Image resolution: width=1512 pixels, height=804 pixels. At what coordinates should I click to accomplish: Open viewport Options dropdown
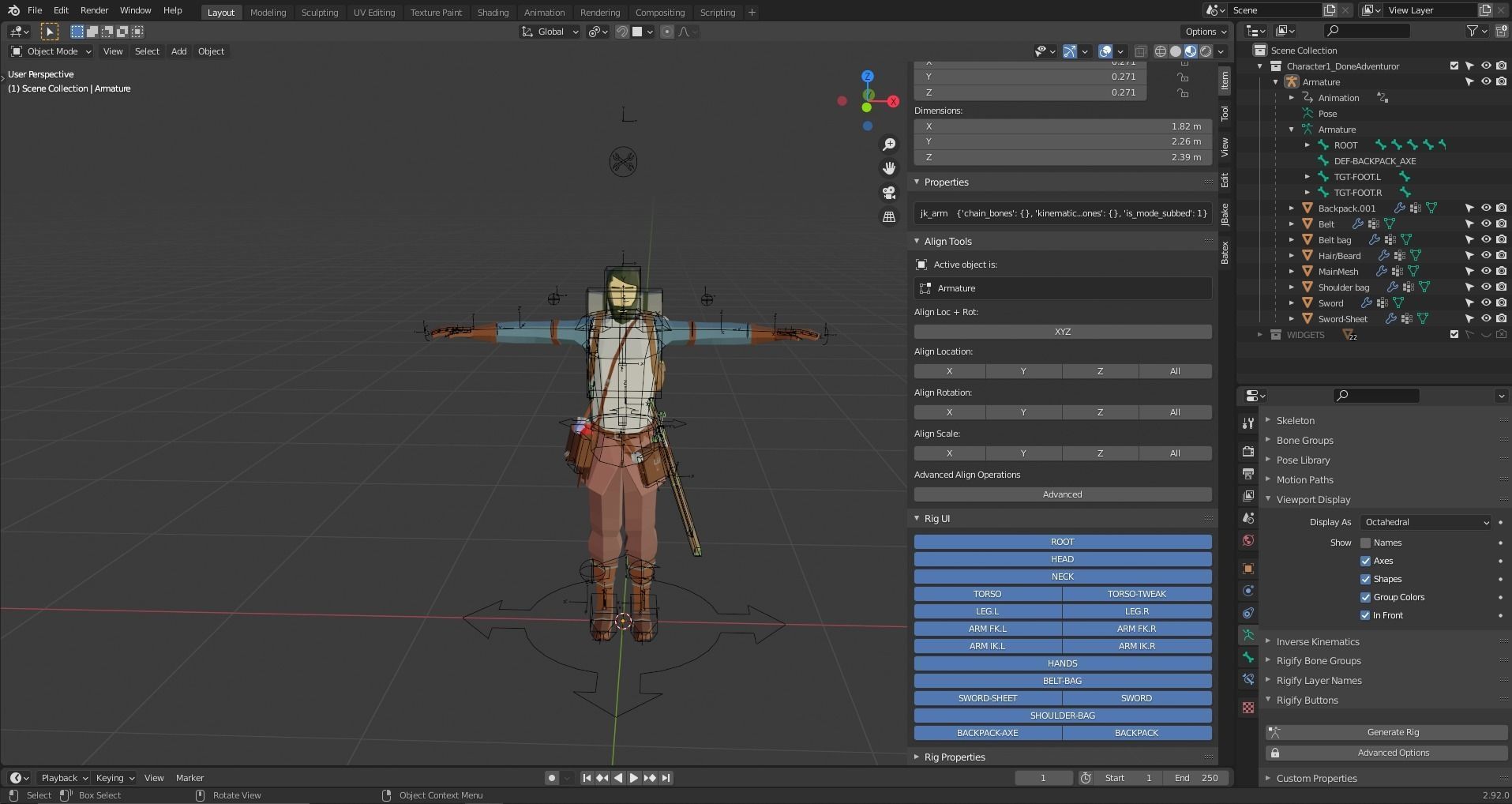[x=1205, y=32]
